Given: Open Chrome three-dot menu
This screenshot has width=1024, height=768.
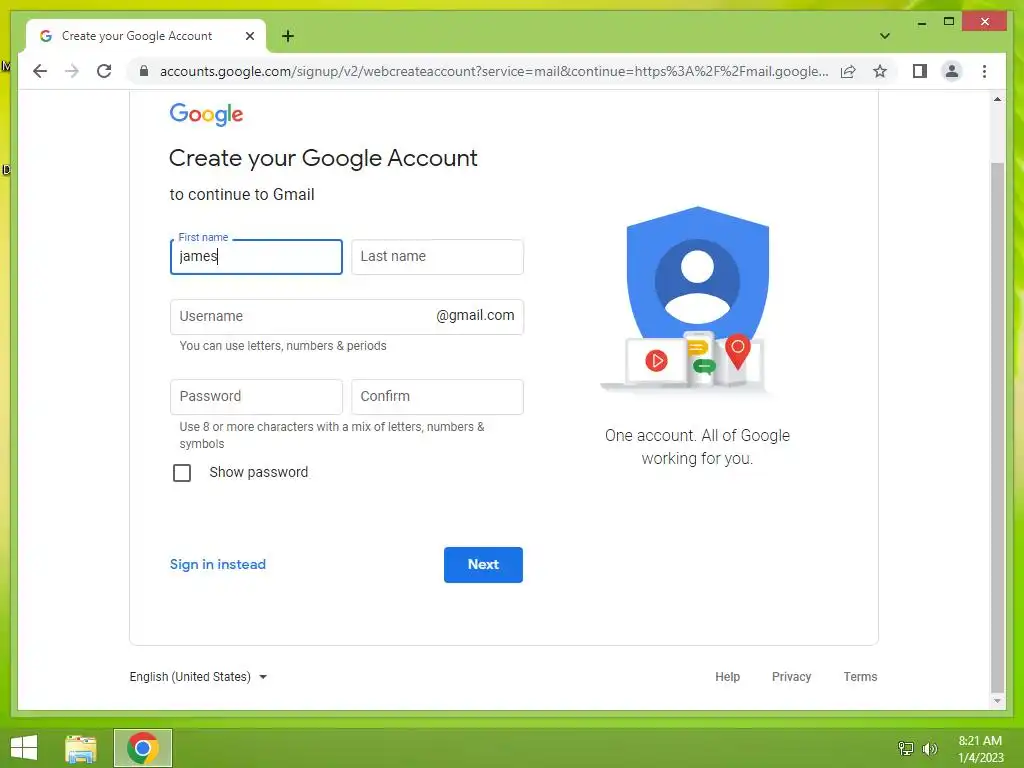Looking at the screenshot, I should (984, 71).
